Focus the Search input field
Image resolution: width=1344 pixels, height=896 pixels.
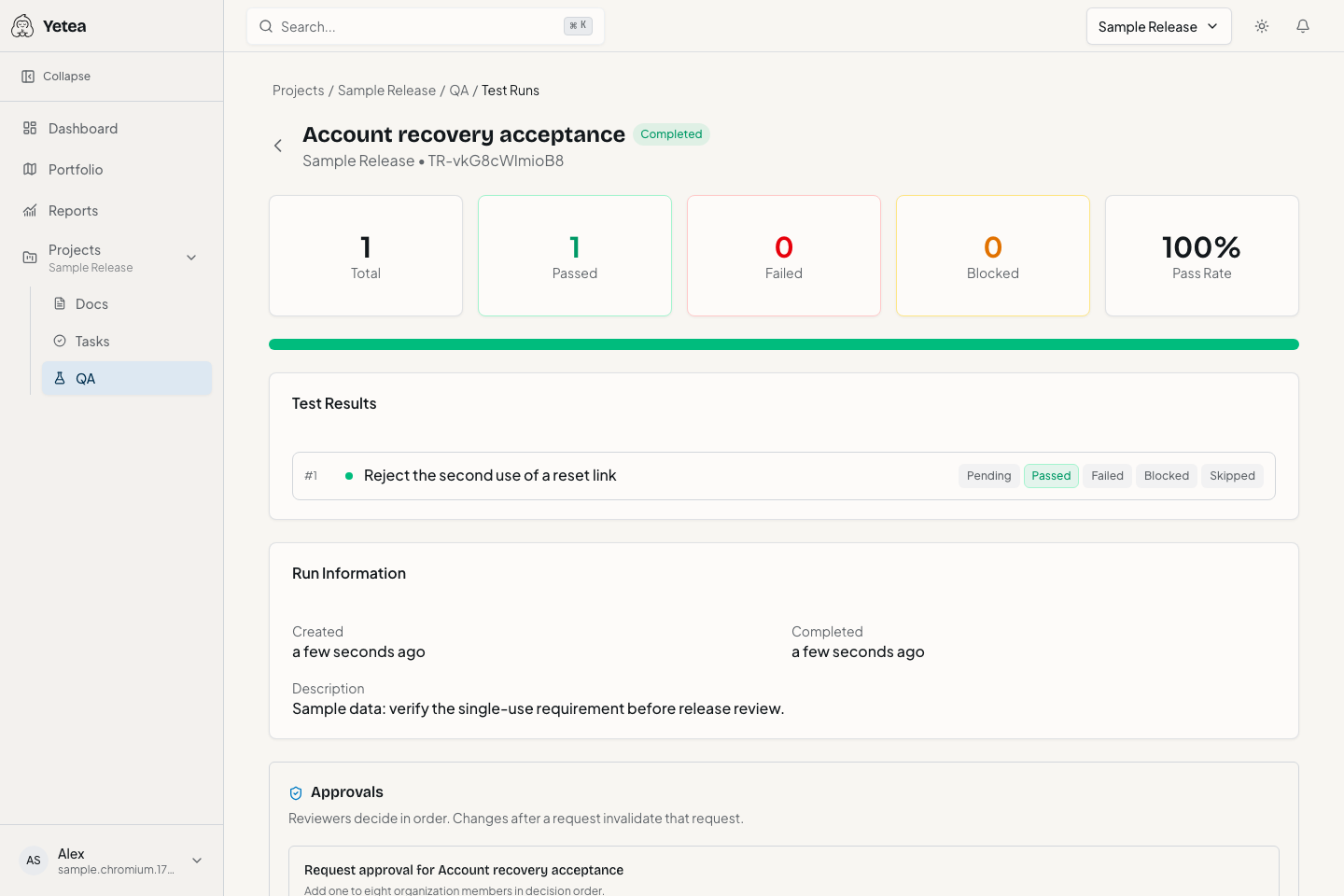[426, 26]
